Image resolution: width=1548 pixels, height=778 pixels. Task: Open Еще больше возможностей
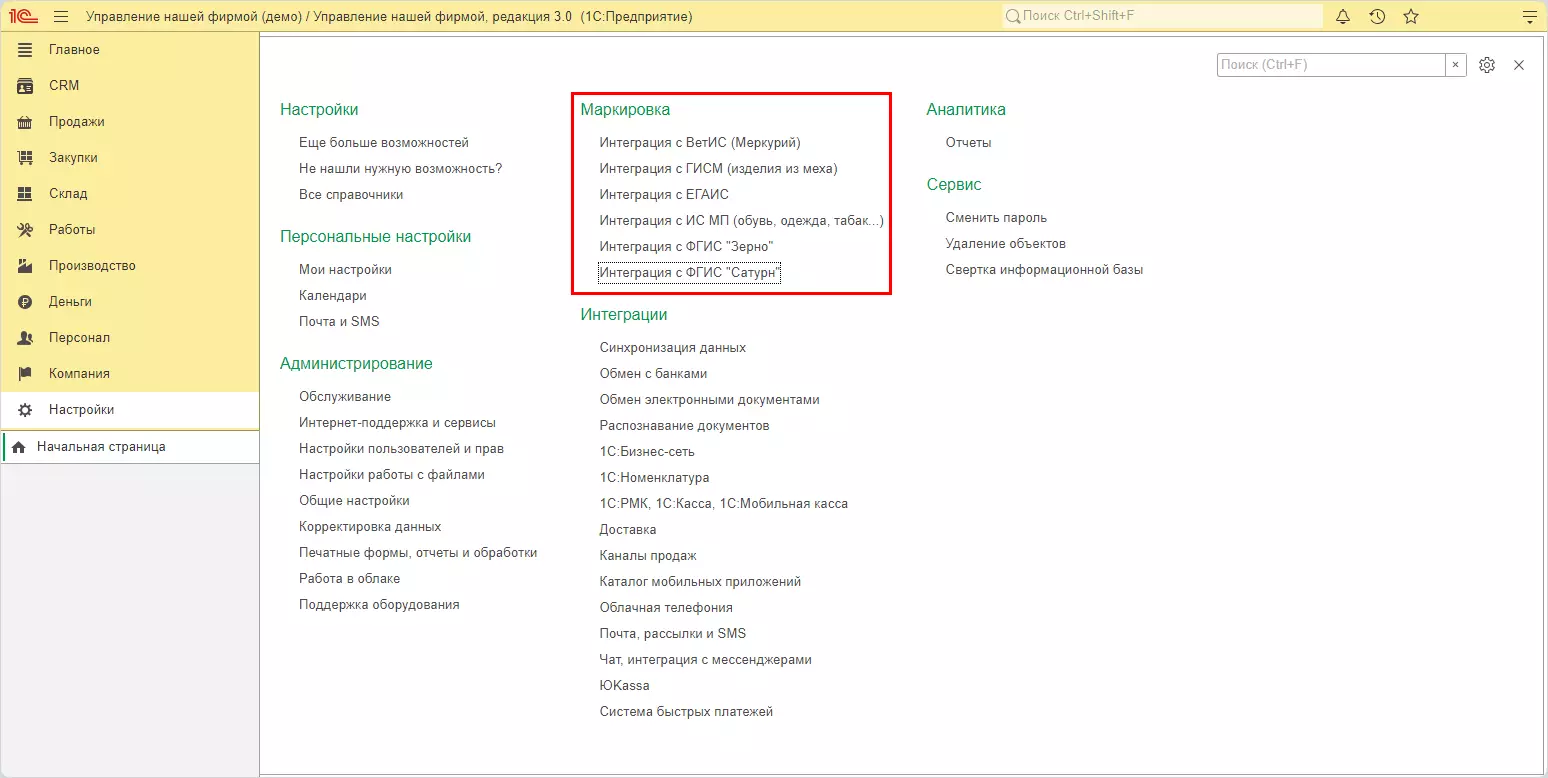point(384,143)
